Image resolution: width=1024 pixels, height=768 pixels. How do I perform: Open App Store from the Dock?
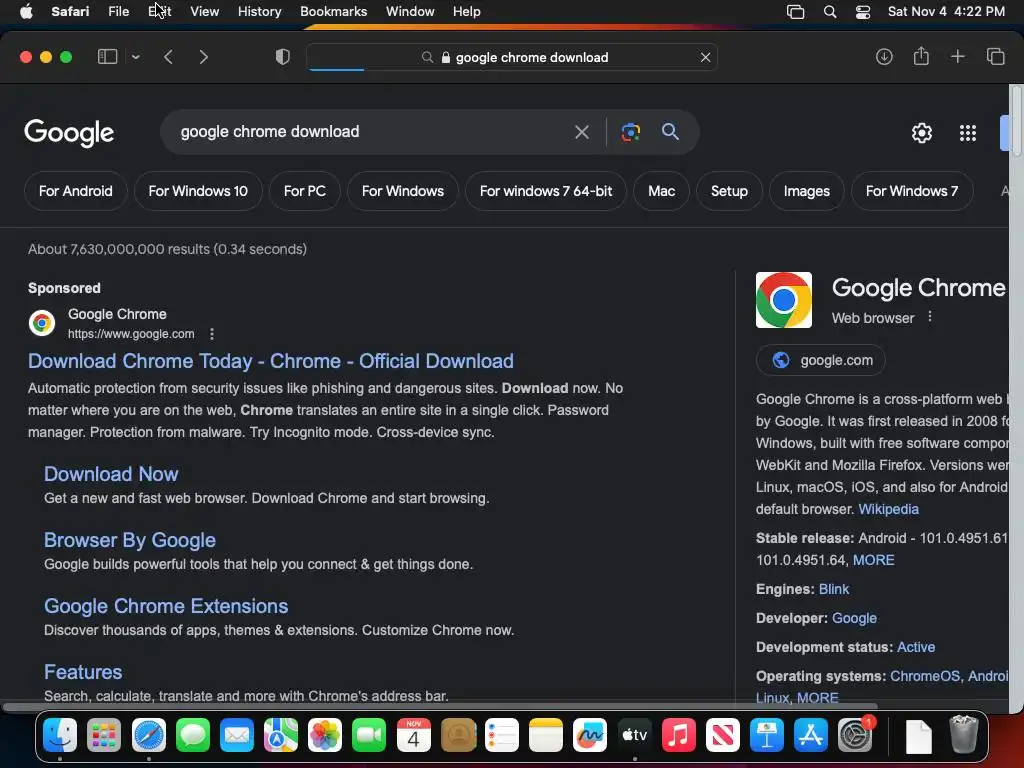(810, 735)
